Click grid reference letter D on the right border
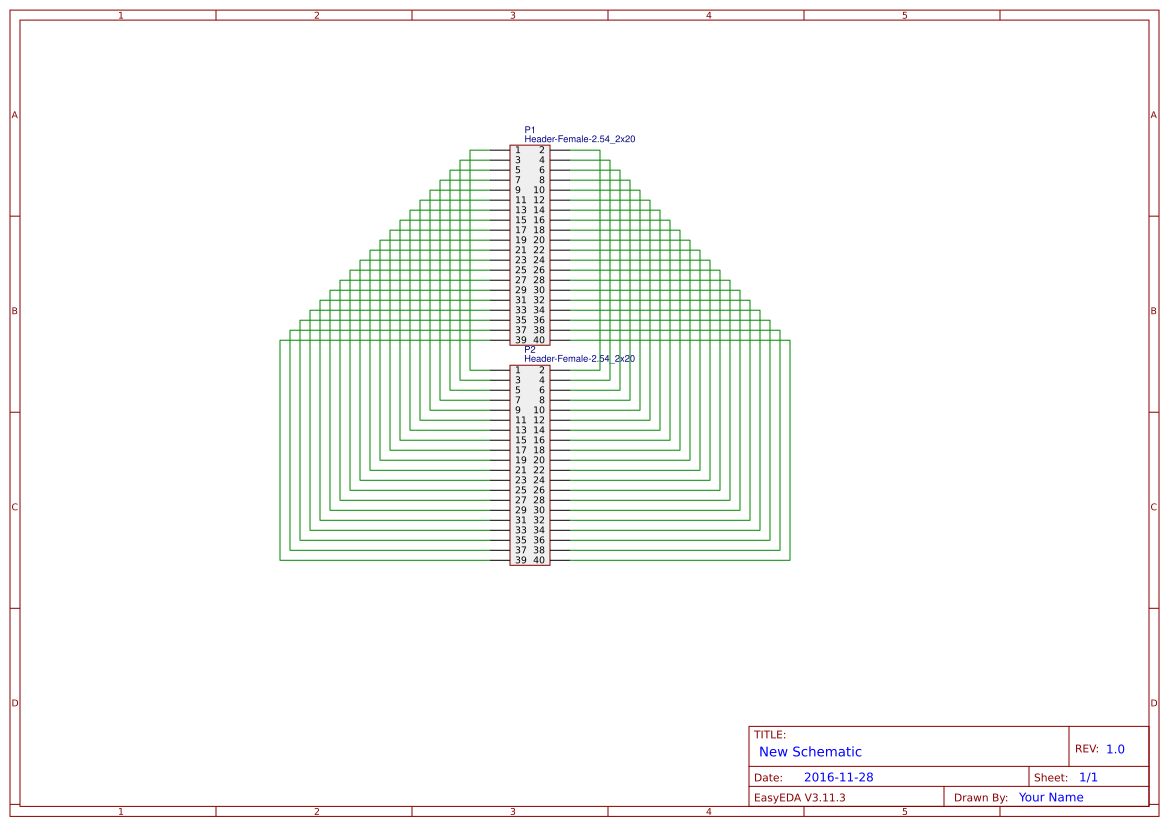 (1154, 703)
